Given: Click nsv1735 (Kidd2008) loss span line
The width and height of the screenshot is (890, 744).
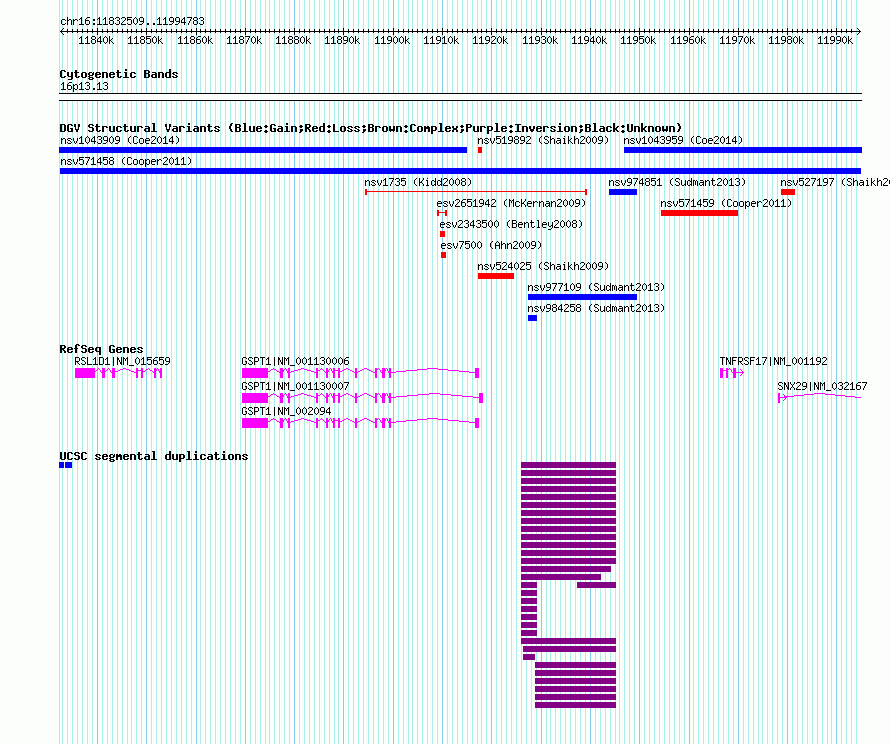Looking at the screenshot, I should [476, 192].
